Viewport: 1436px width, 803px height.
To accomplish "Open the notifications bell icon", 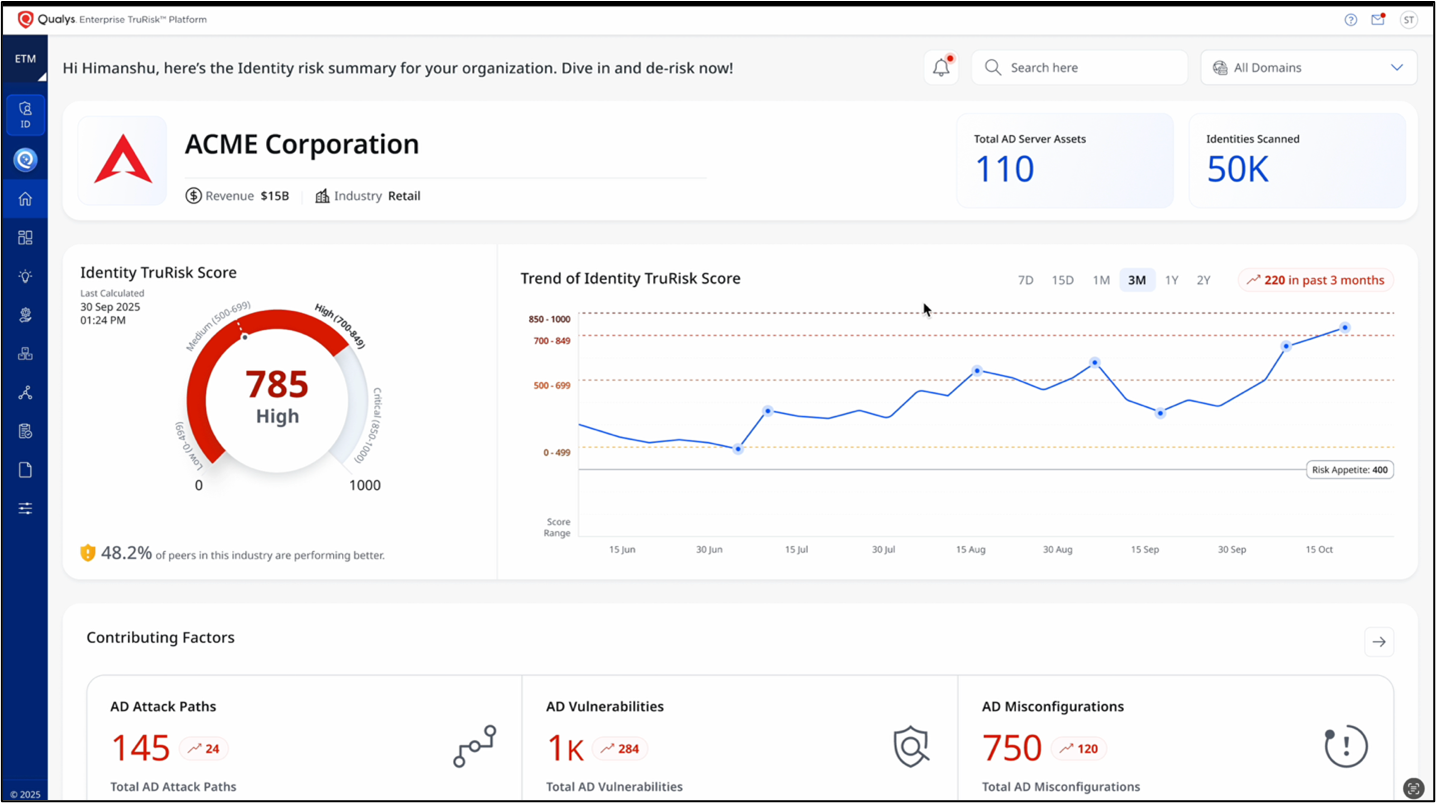I will pos(941,68).
